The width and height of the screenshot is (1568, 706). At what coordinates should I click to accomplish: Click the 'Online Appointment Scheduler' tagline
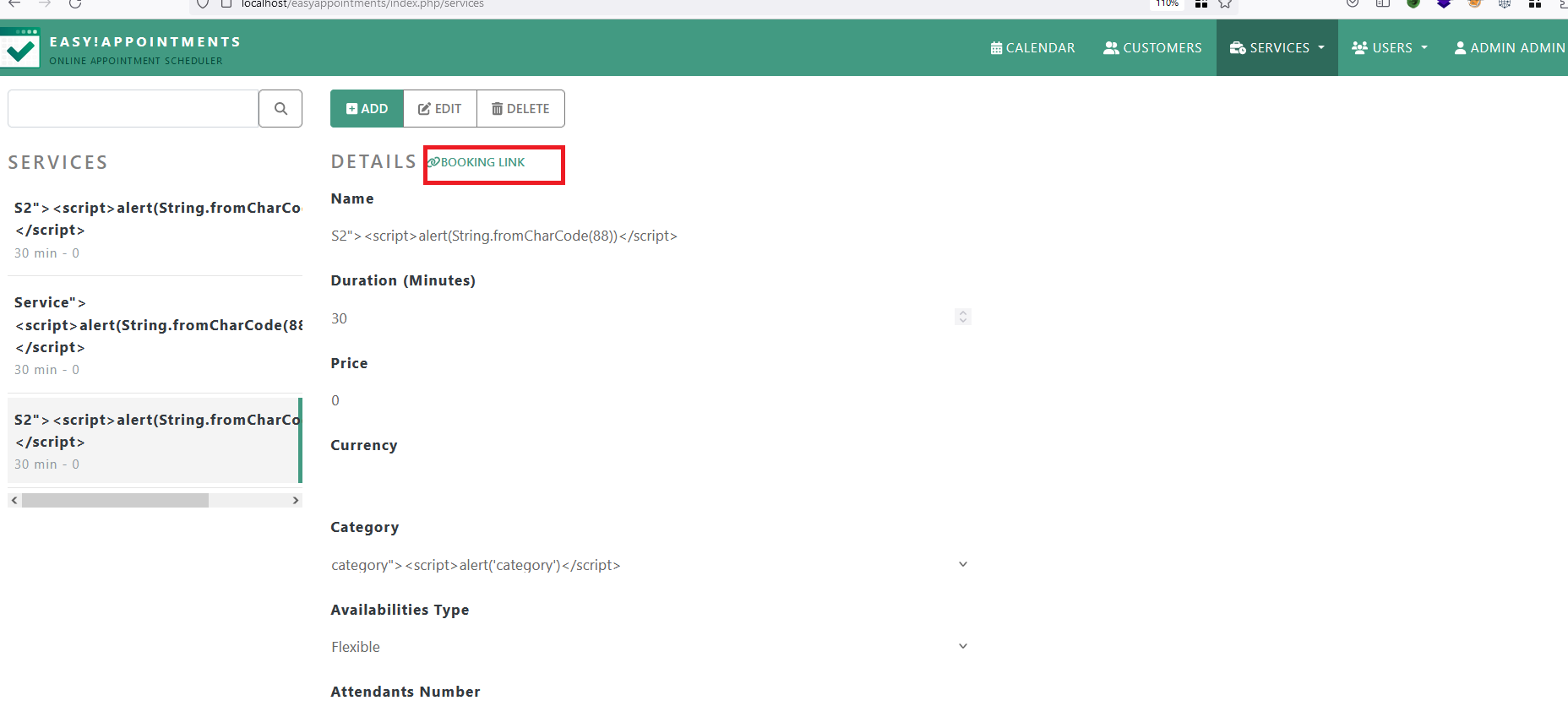point(136,61)
